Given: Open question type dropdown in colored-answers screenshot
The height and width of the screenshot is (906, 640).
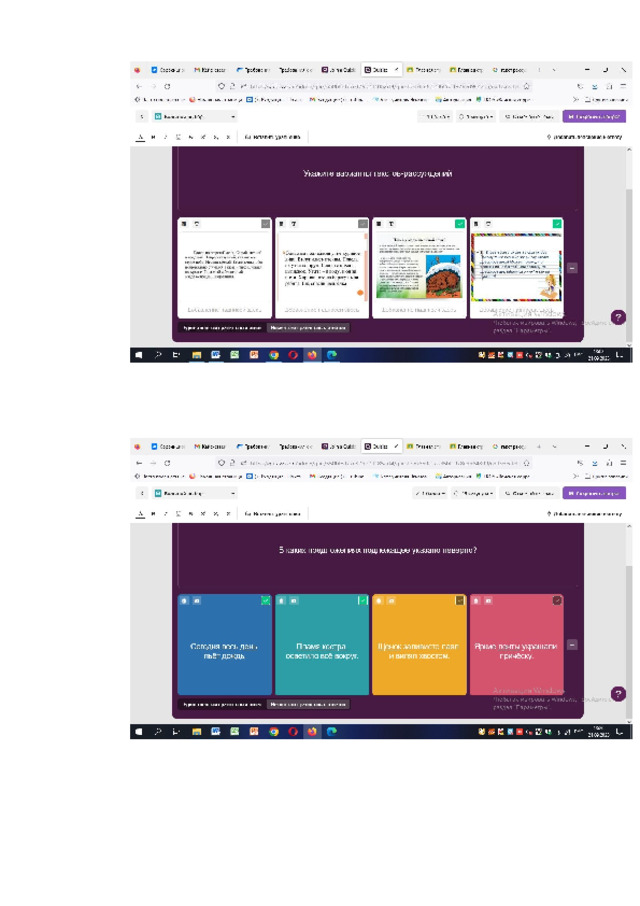Looking at the screenshot, I should [195, 493].
